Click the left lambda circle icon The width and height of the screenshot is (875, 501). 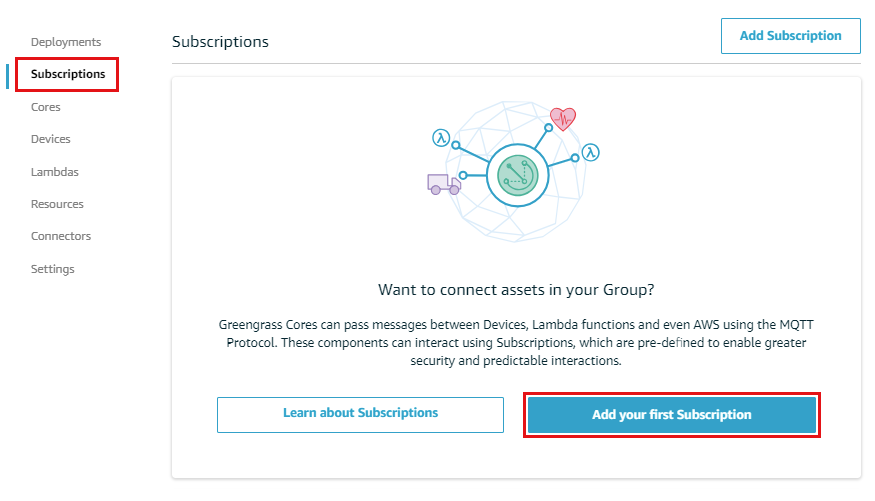click(441, 138)
